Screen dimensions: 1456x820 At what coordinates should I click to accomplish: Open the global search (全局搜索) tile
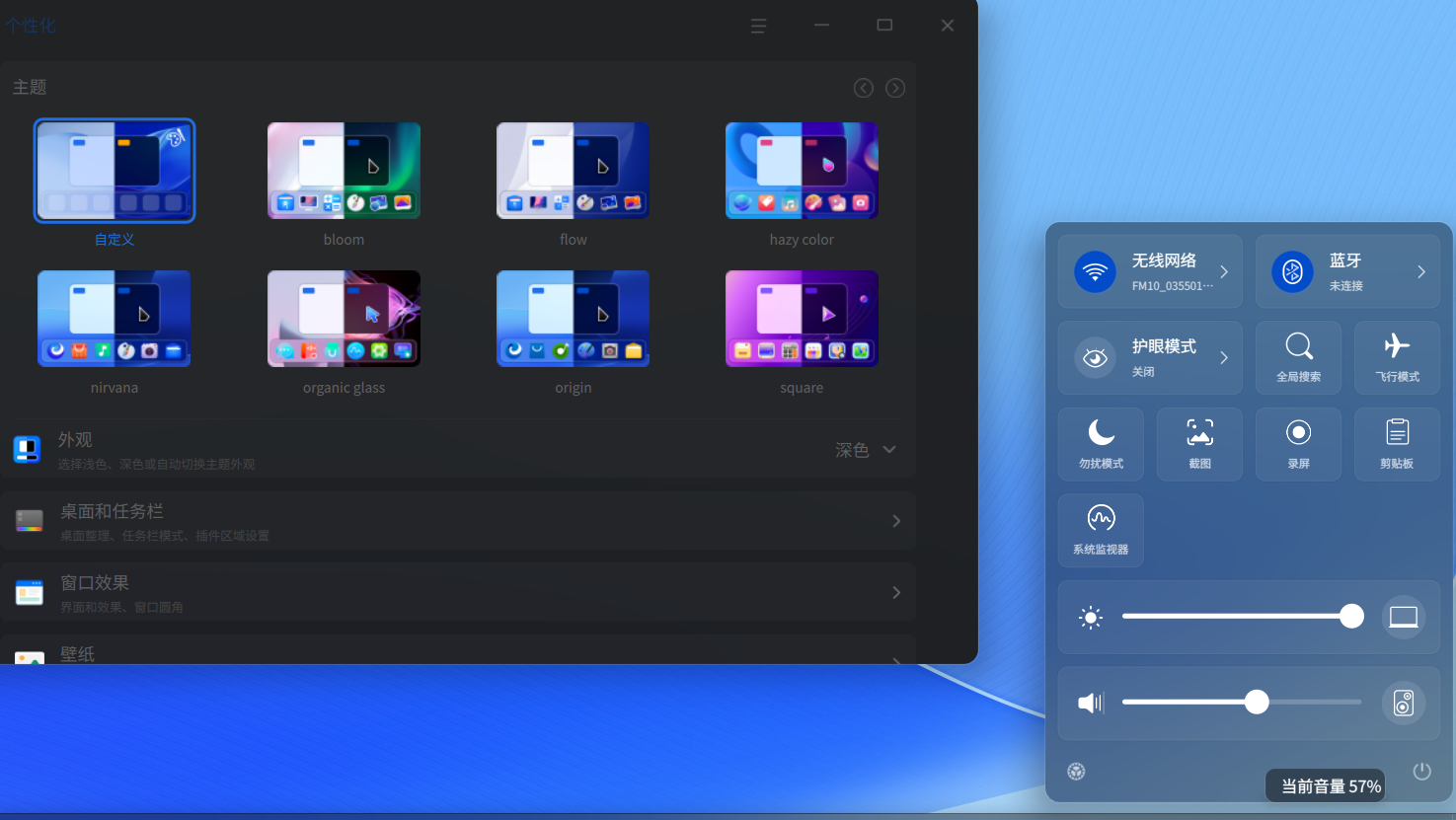coord(1298,357)
